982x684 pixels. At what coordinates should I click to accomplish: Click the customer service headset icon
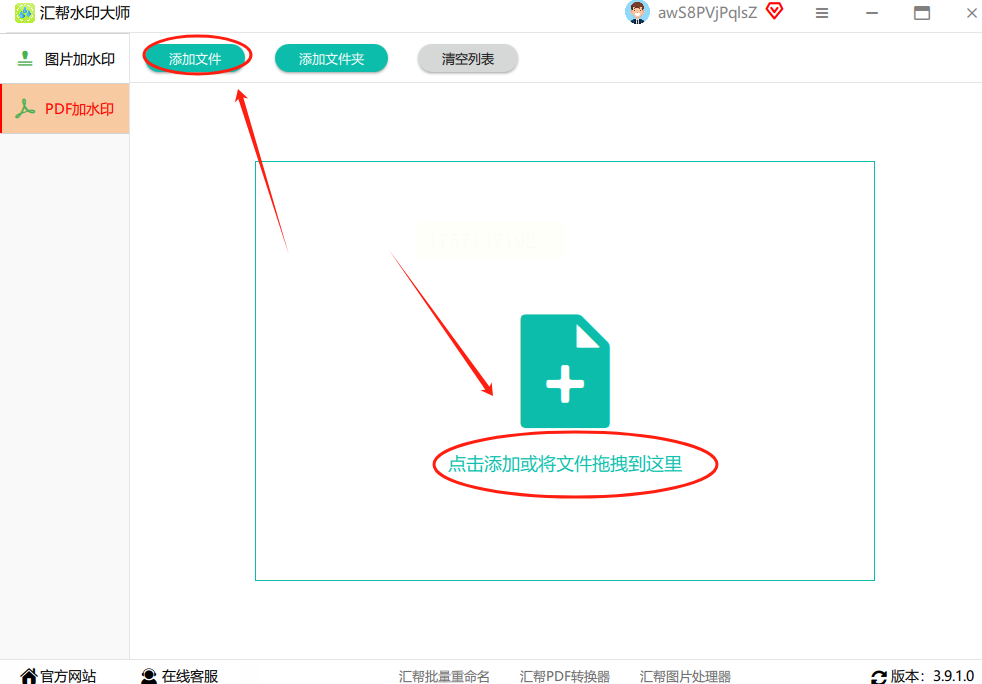(149, 676)
